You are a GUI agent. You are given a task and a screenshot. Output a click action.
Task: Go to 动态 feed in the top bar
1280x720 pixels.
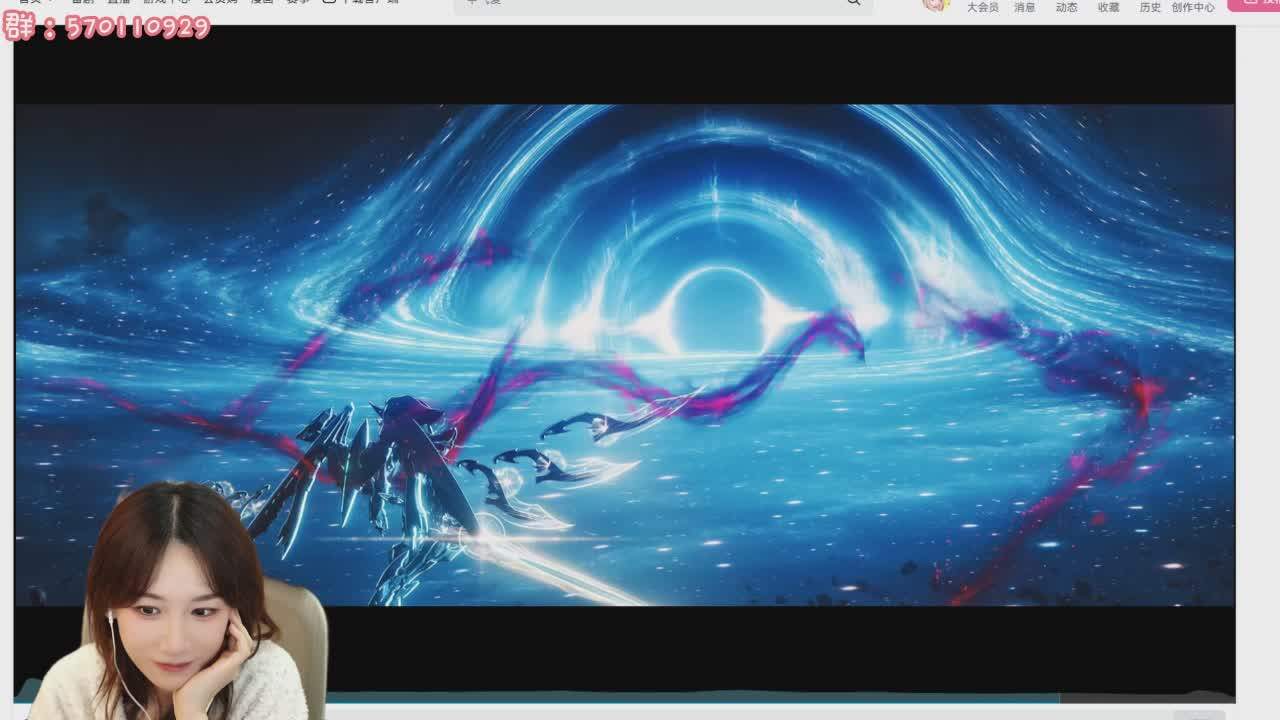click(x=1067, y=7)
